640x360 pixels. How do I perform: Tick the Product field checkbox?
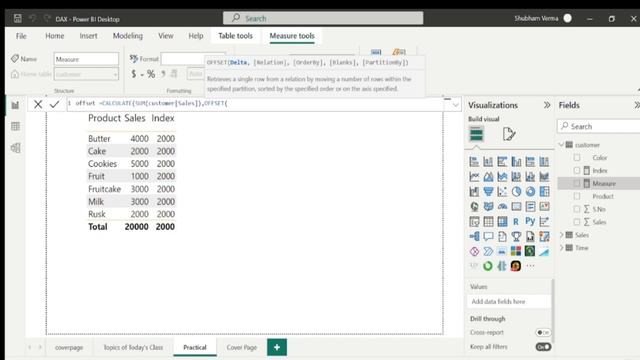click(x=577, y=196)
